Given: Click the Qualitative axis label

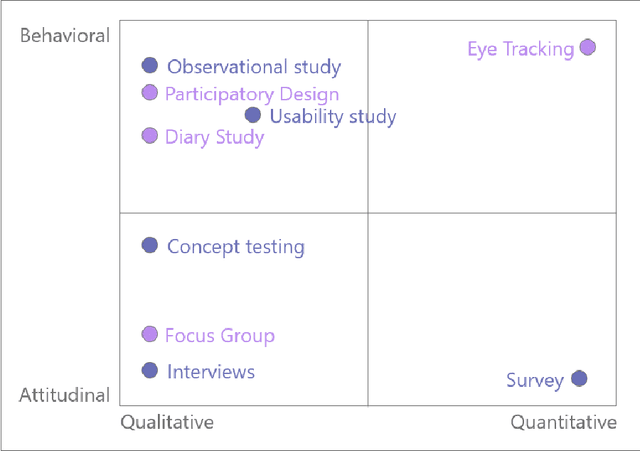Looking at the screenshot, I should pyautogui.click(x=167, y=422).
